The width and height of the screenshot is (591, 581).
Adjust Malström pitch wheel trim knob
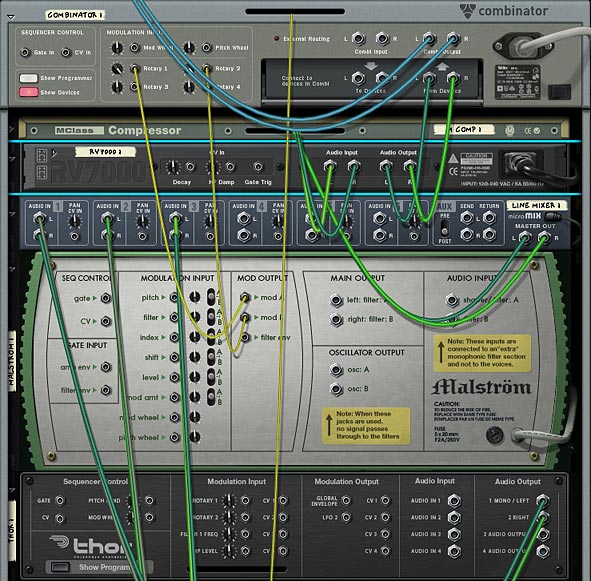point(194,437)
